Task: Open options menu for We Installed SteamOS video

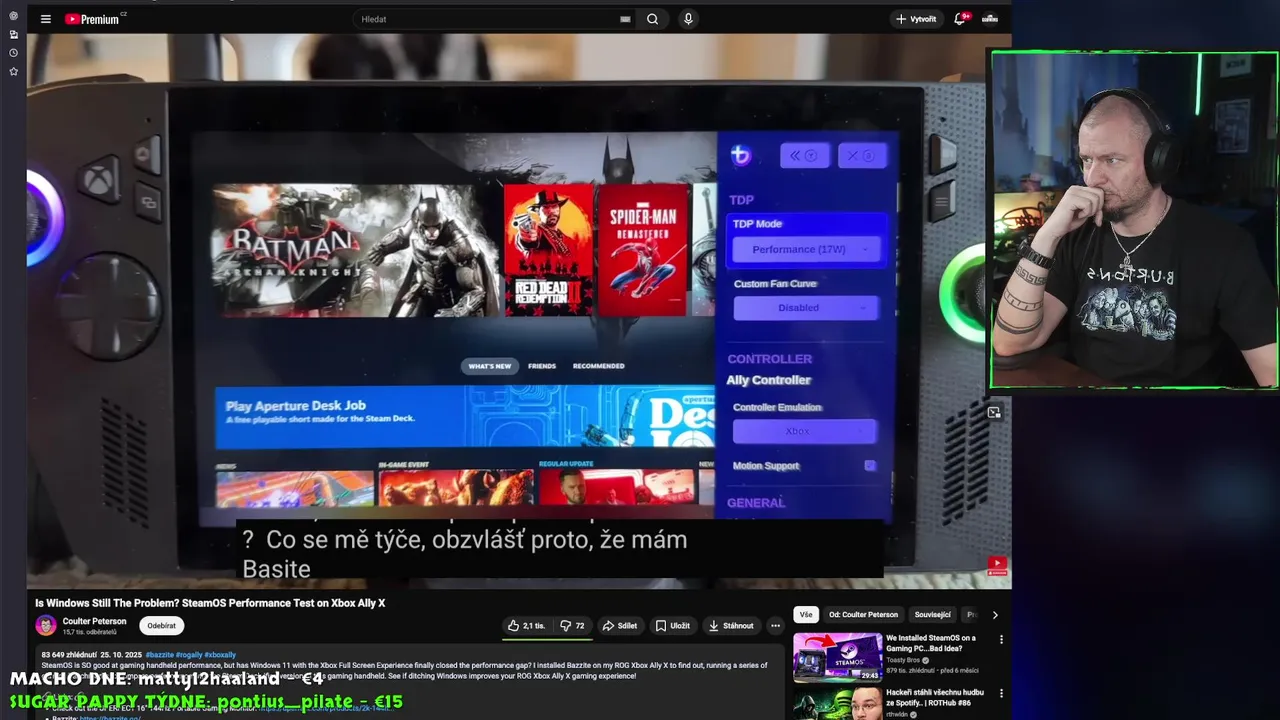Action: tap(1001, 640)
